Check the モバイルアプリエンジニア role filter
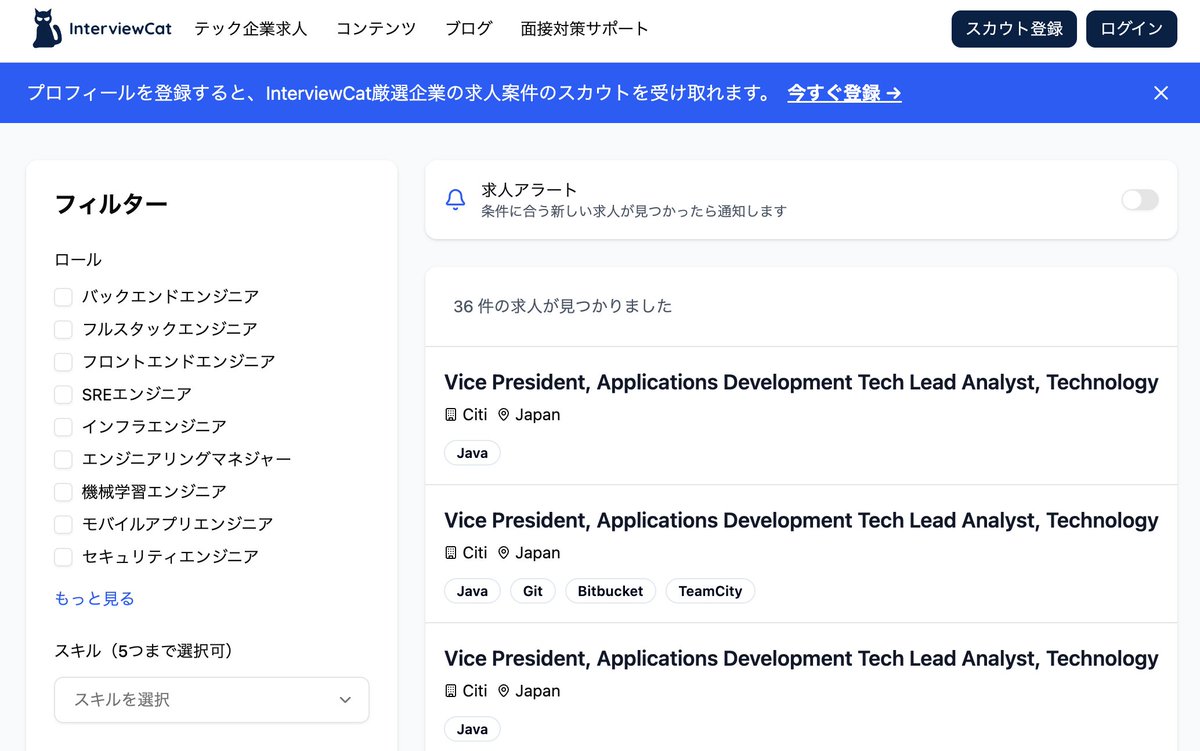This screenshot has height=751, width=1200. coord(63,524)
